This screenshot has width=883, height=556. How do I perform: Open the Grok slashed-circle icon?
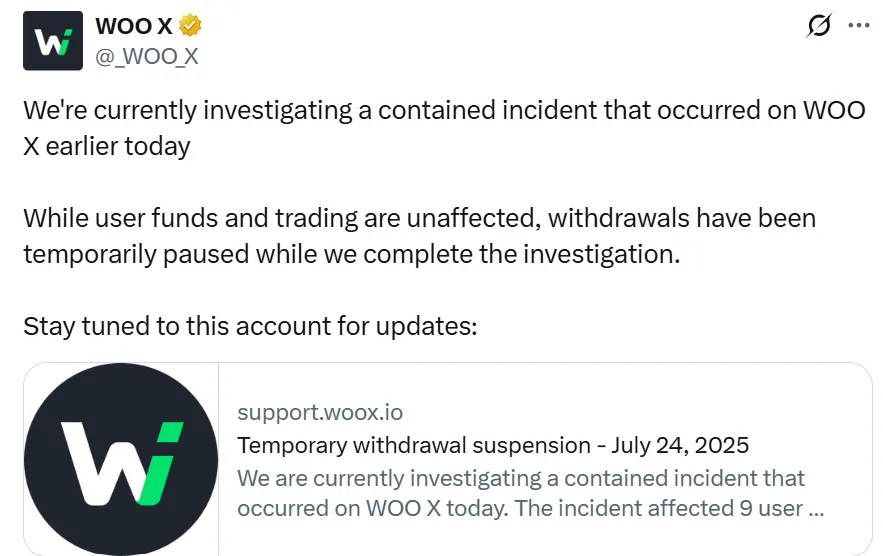click(818, 27)
